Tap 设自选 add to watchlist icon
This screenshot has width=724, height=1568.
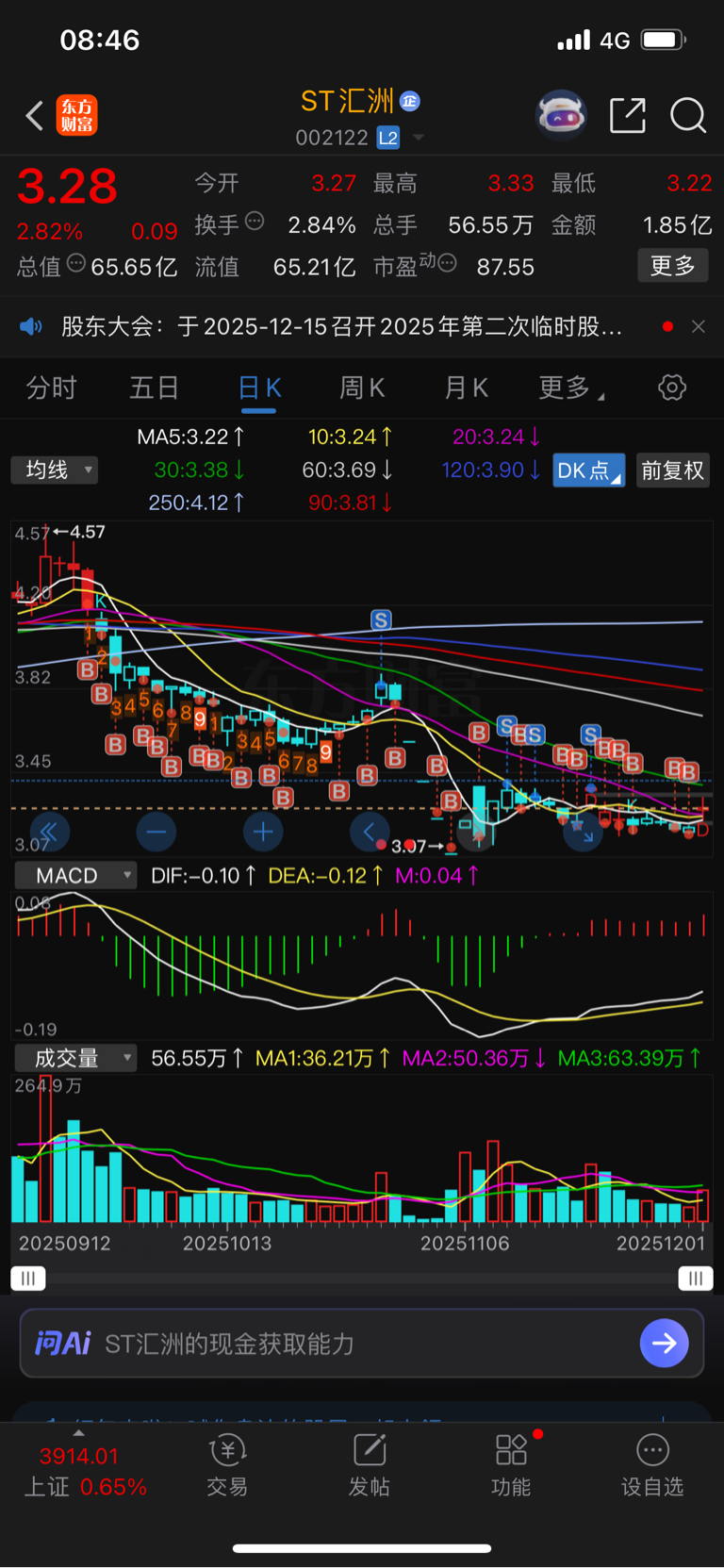click(652, 1466)
